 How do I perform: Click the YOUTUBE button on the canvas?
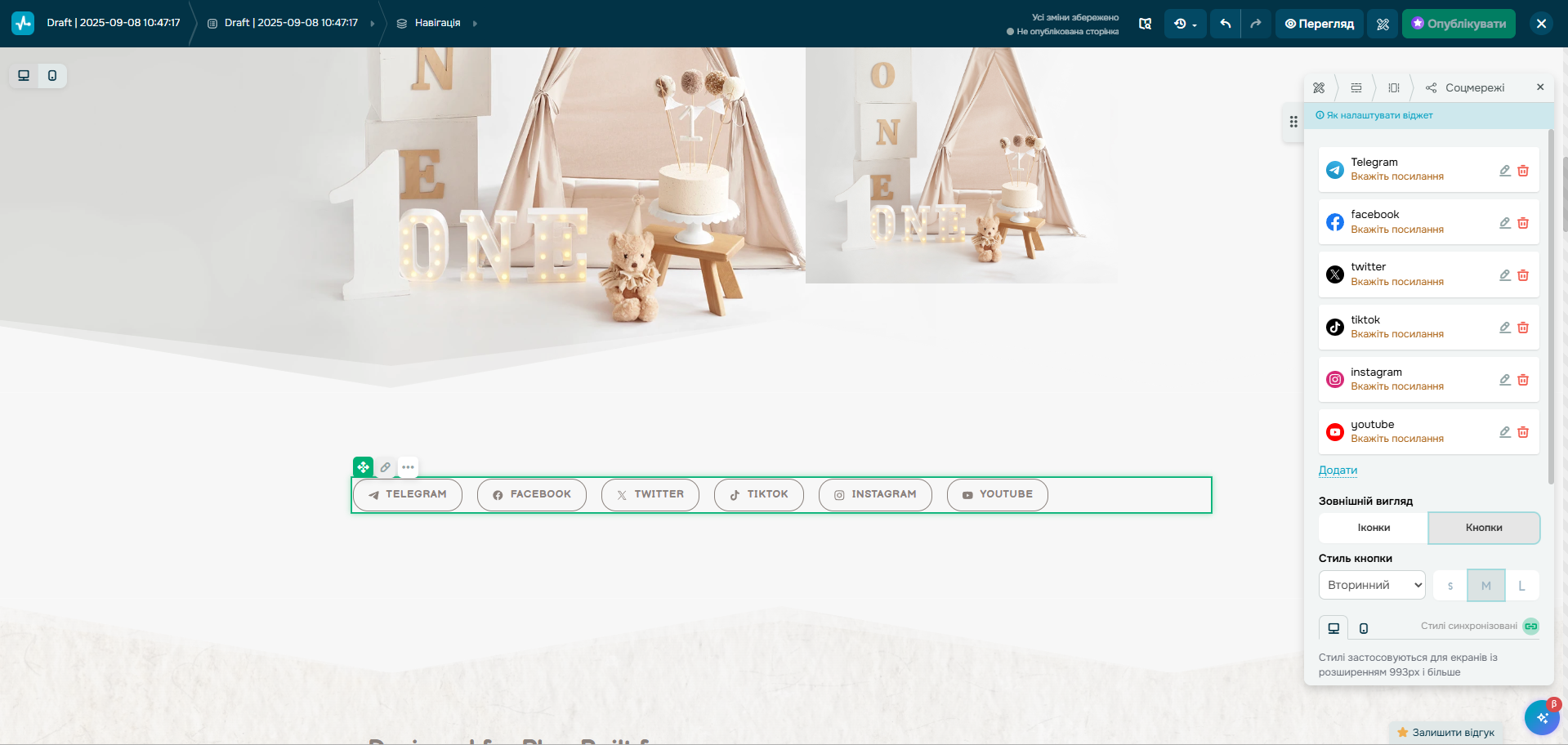998,495
